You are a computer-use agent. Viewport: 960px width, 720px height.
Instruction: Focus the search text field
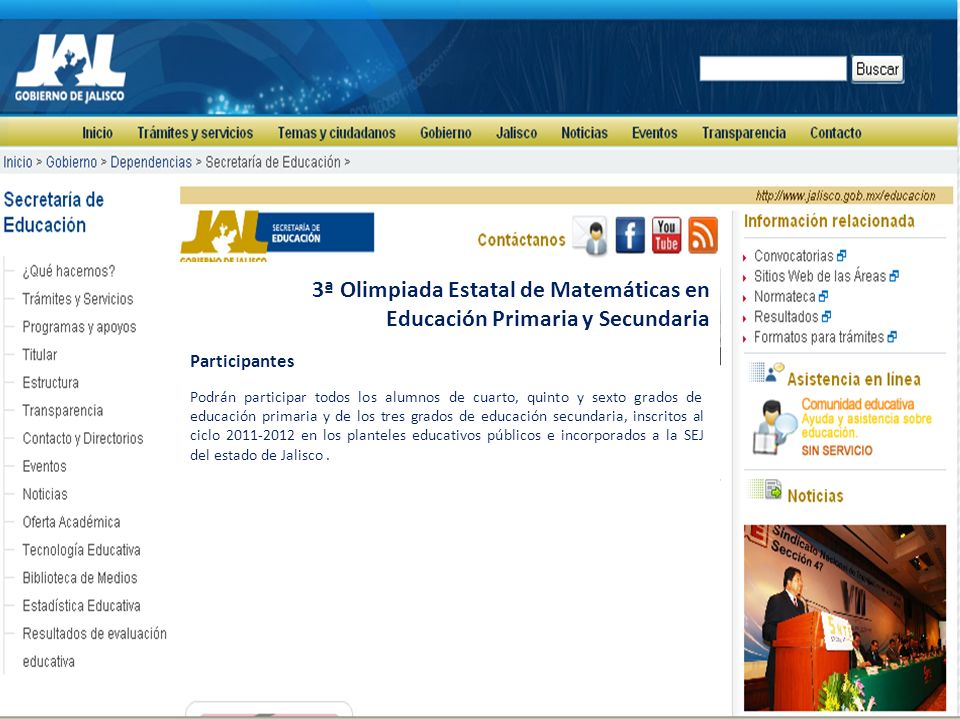click(773, 69)
